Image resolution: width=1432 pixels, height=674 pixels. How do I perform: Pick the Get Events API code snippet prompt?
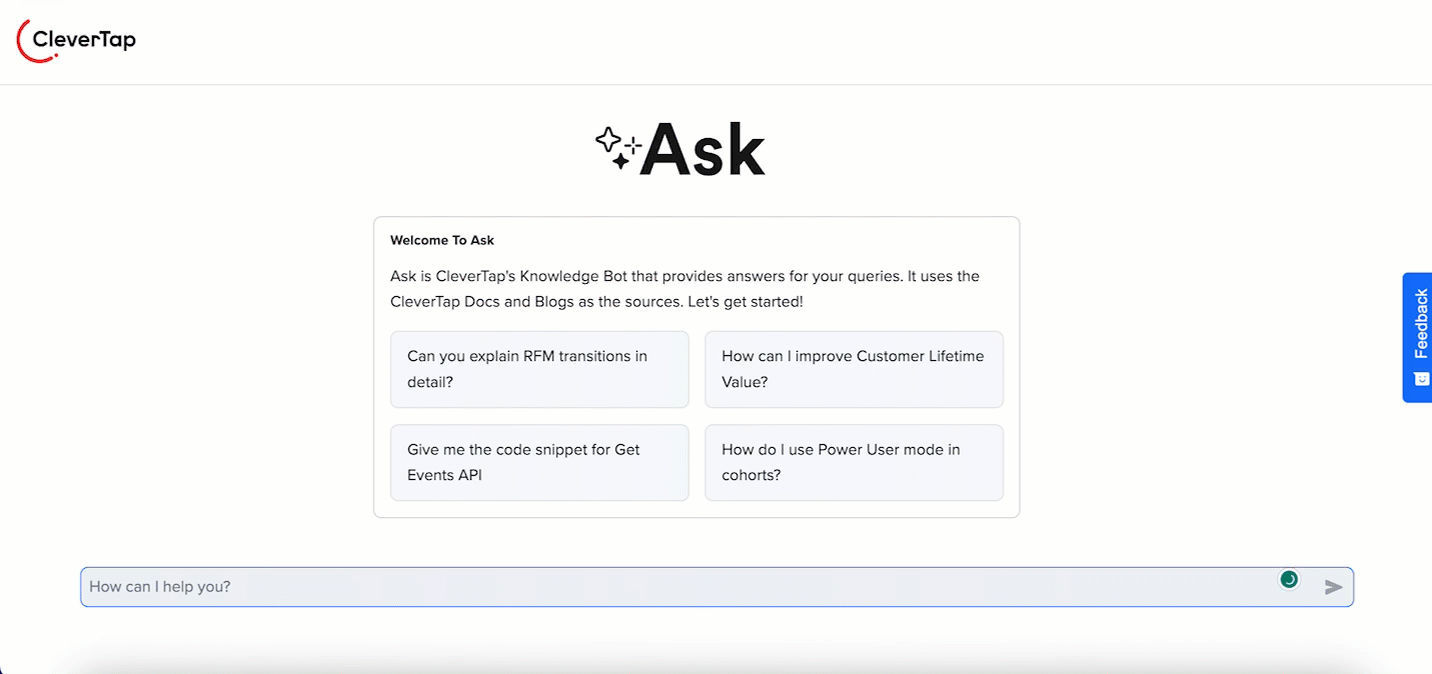539,462
